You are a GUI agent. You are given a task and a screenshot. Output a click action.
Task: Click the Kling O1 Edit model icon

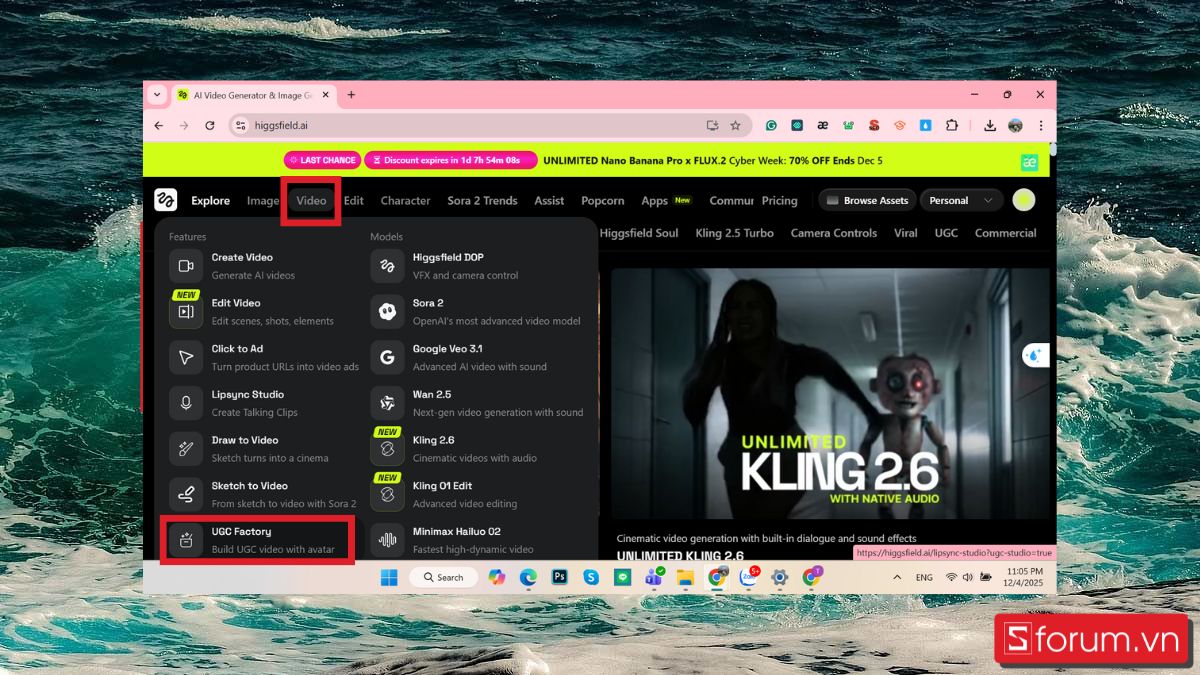point(387,494)
